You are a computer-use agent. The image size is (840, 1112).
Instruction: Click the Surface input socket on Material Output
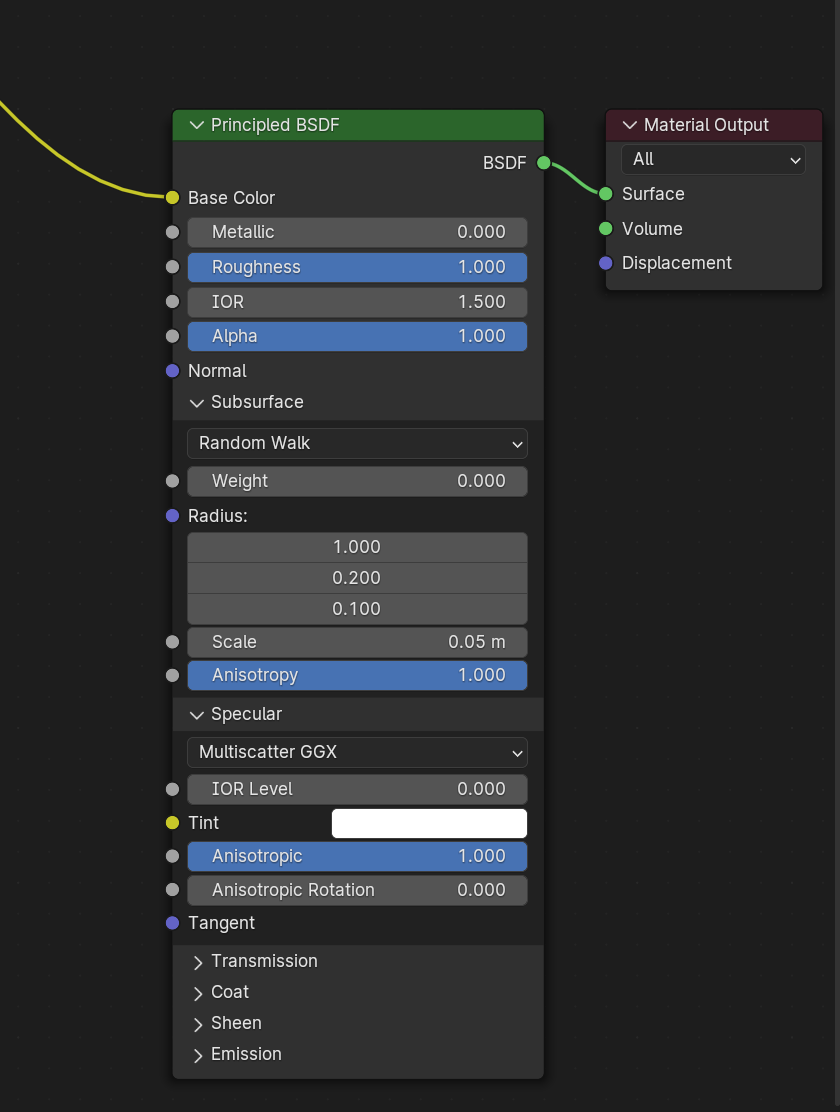(605, 194)
